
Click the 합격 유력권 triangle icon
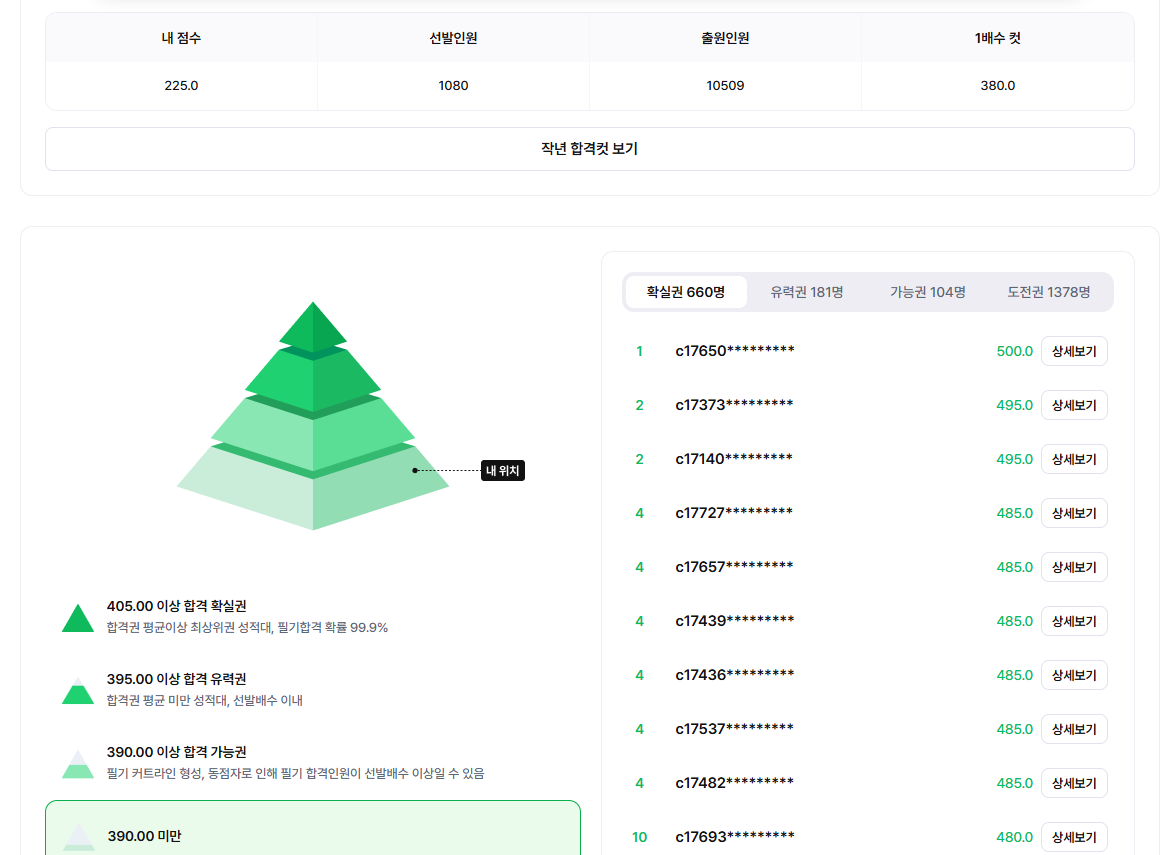[78, 691]
